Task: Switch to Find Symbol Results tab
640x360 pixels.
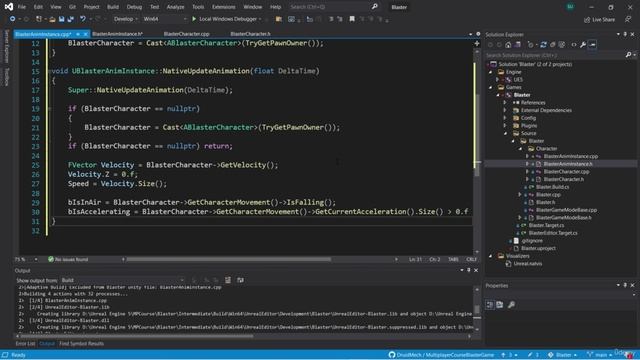Action: click(82, 344)
